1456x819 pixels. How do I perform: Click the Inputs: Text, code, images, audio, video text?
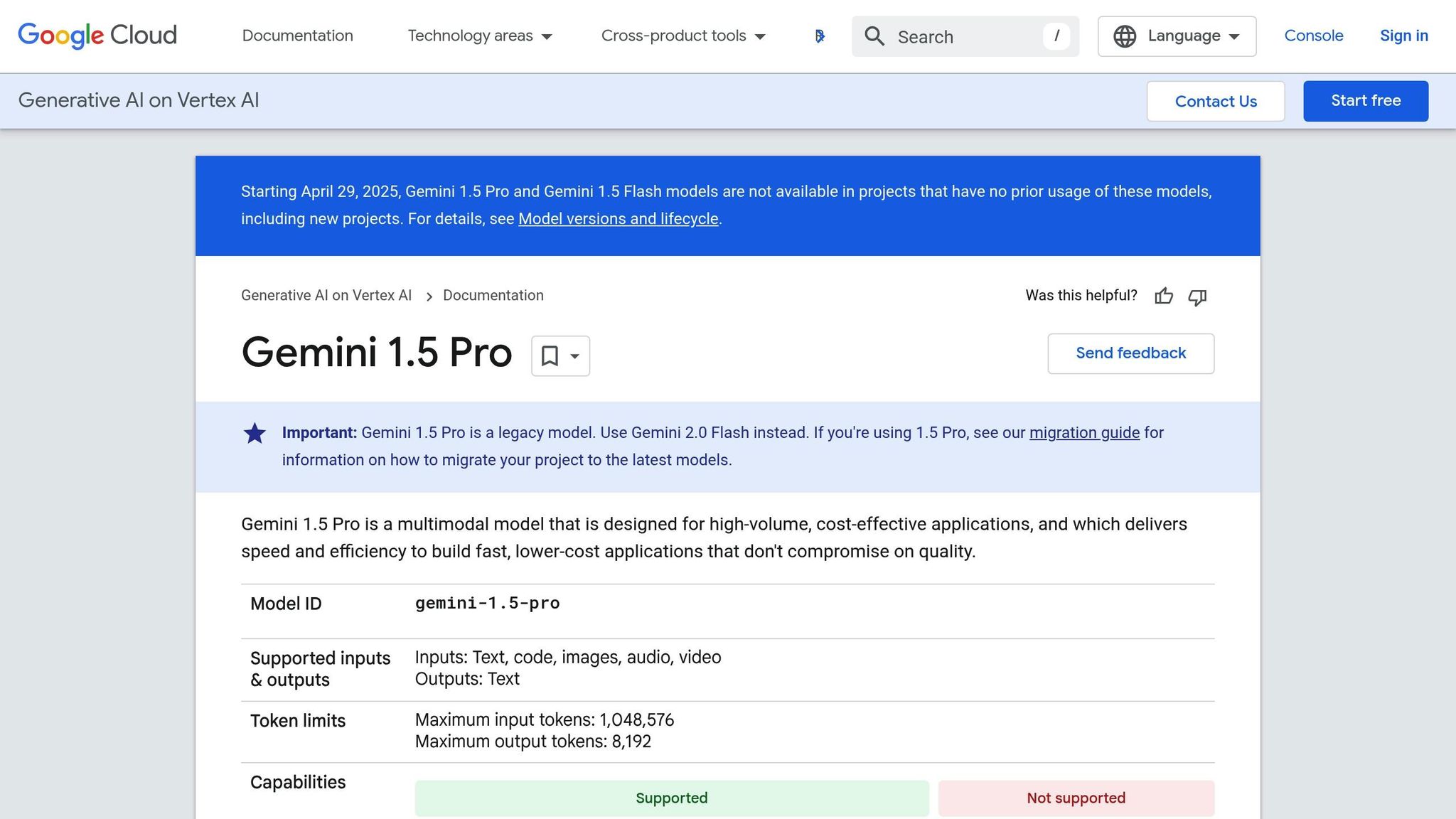(x=568, y=658)
